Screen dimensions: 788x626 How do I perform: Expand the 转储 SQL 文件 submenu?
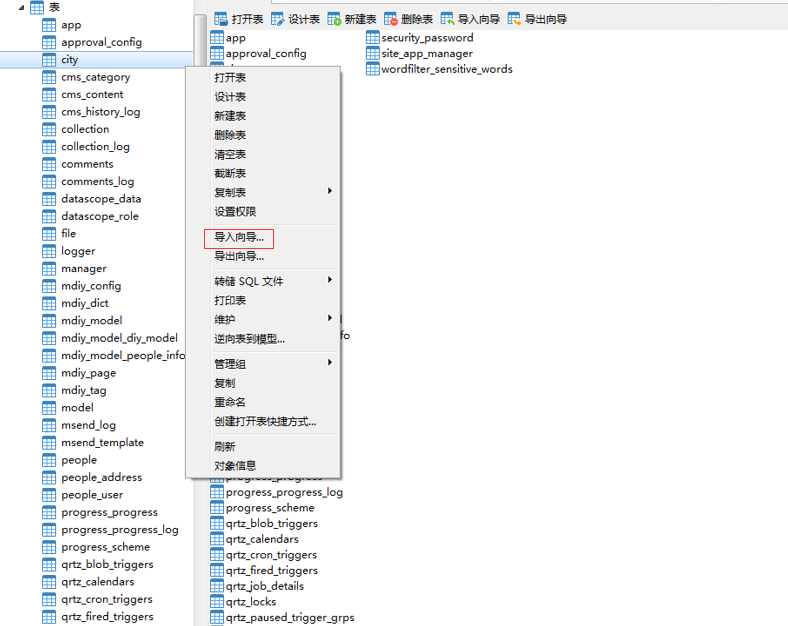tap(330, 281)
